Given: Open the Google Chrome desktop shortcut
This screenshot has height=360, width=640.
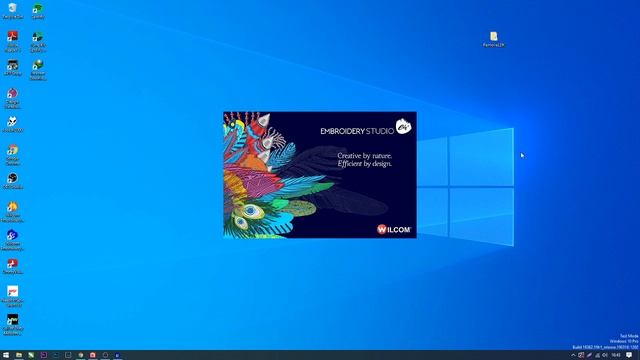Looking at the screenshot, I should [x=13, y=155].
